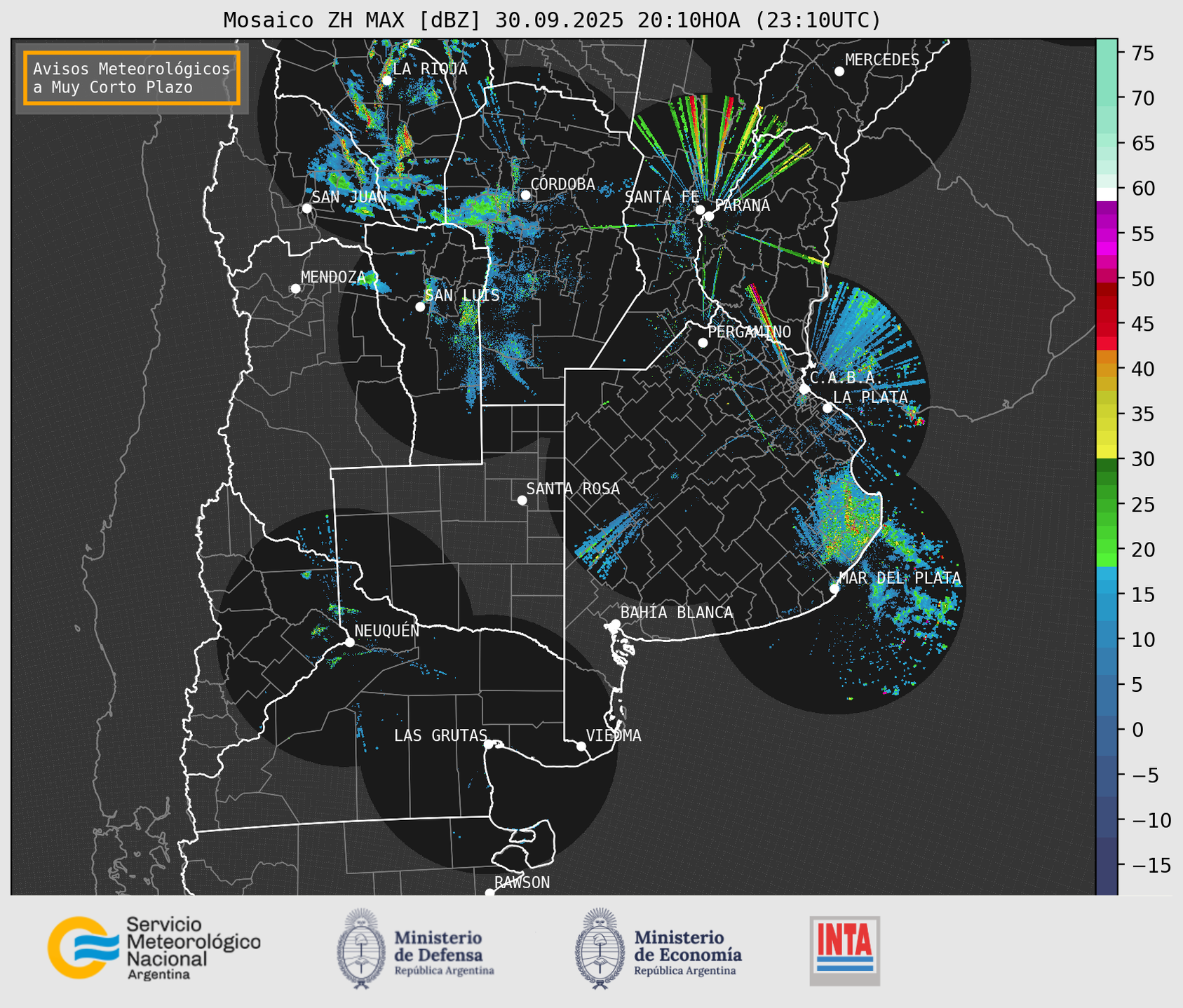Click the 25 dBZ green color on scale

pos(1107,504)
